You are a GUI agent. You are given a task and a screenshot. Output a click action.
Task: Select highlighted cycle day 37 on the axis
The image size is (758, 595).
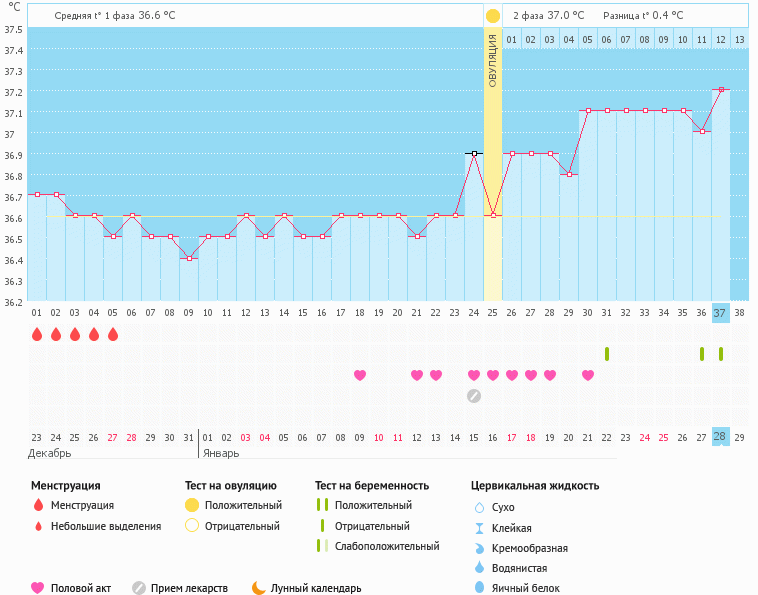tap(720, 312)
